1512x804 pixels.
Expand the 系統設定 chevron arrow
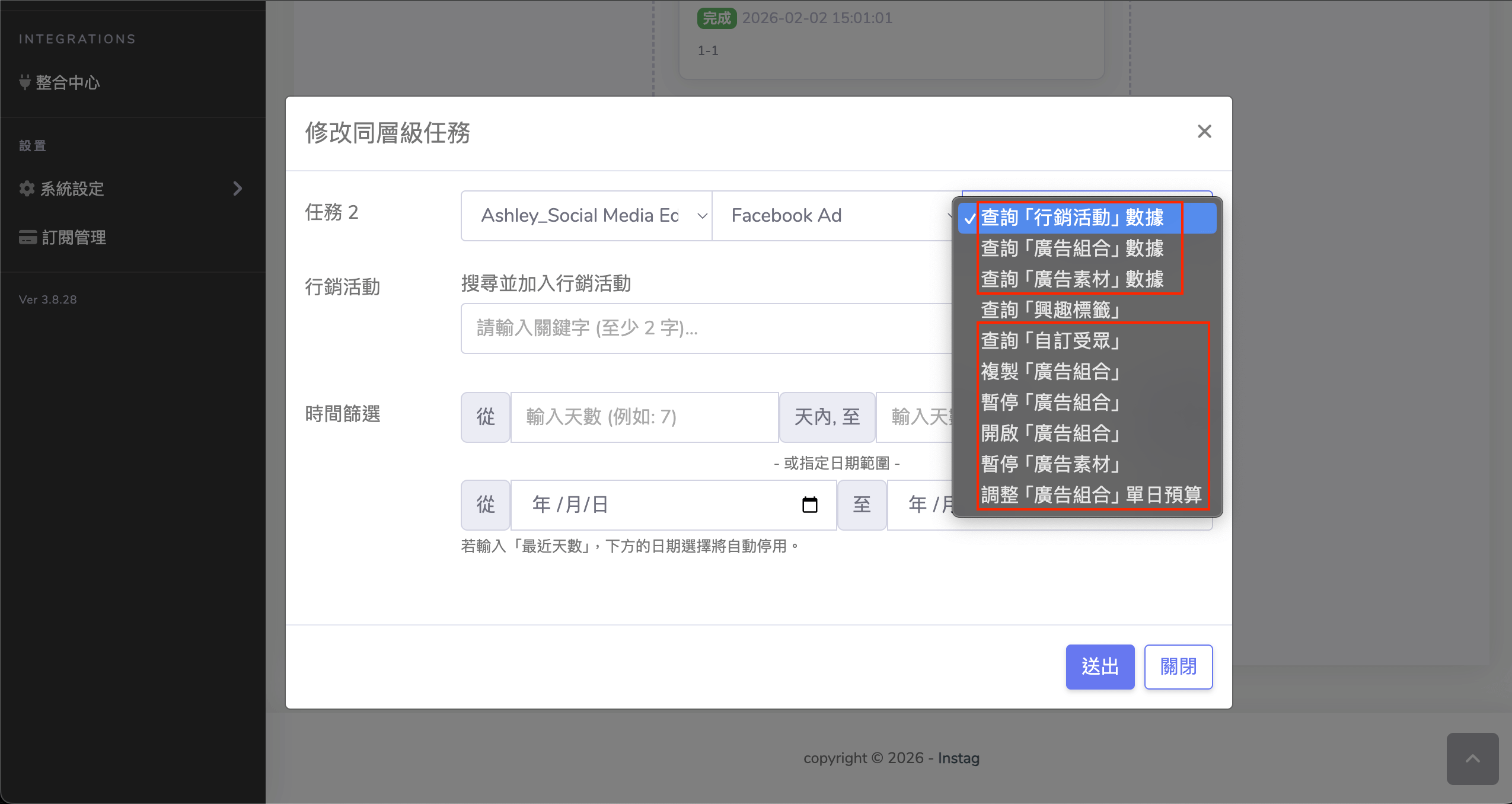point(237,189)
